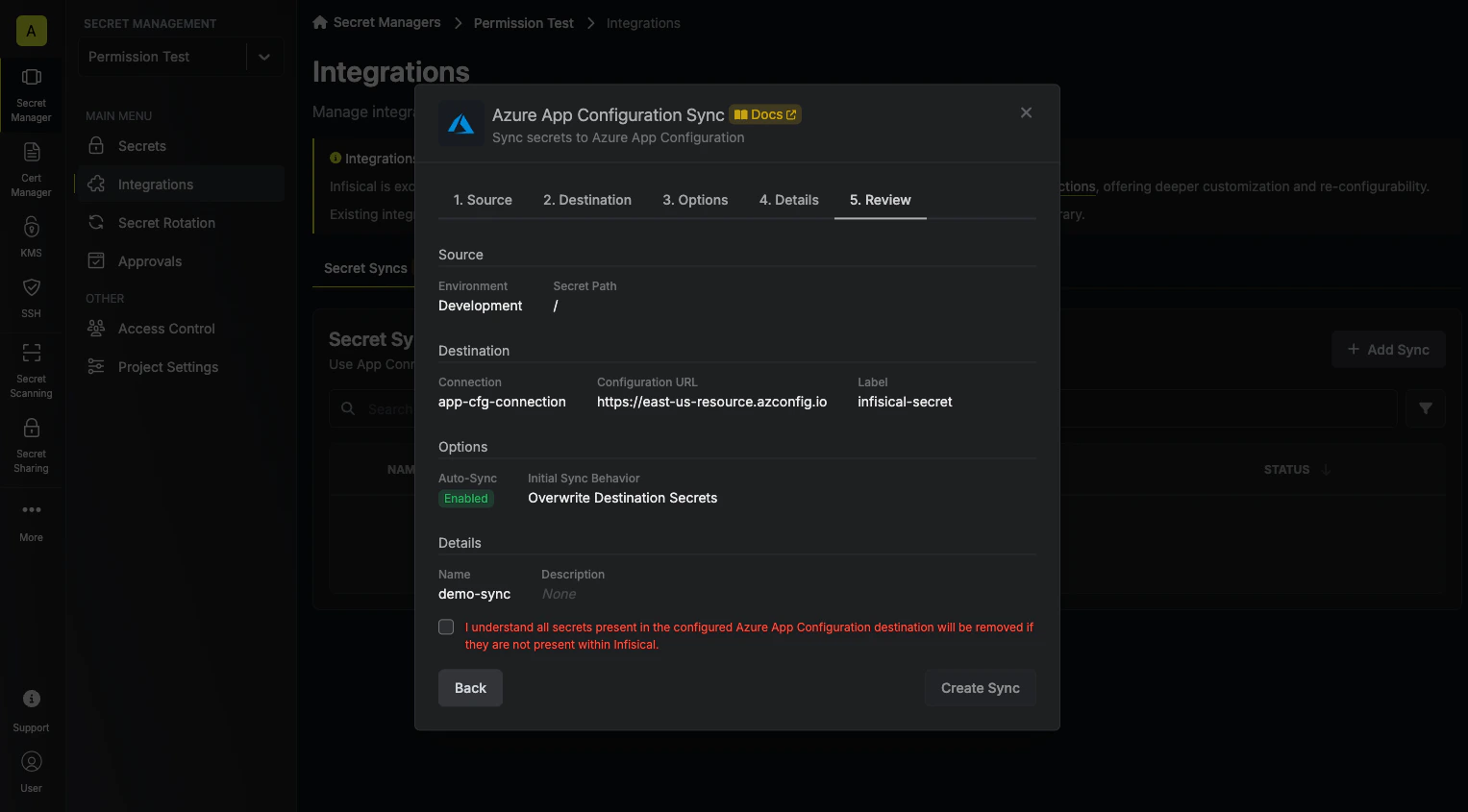Select the Secret Syncs tab

point(365,268)
